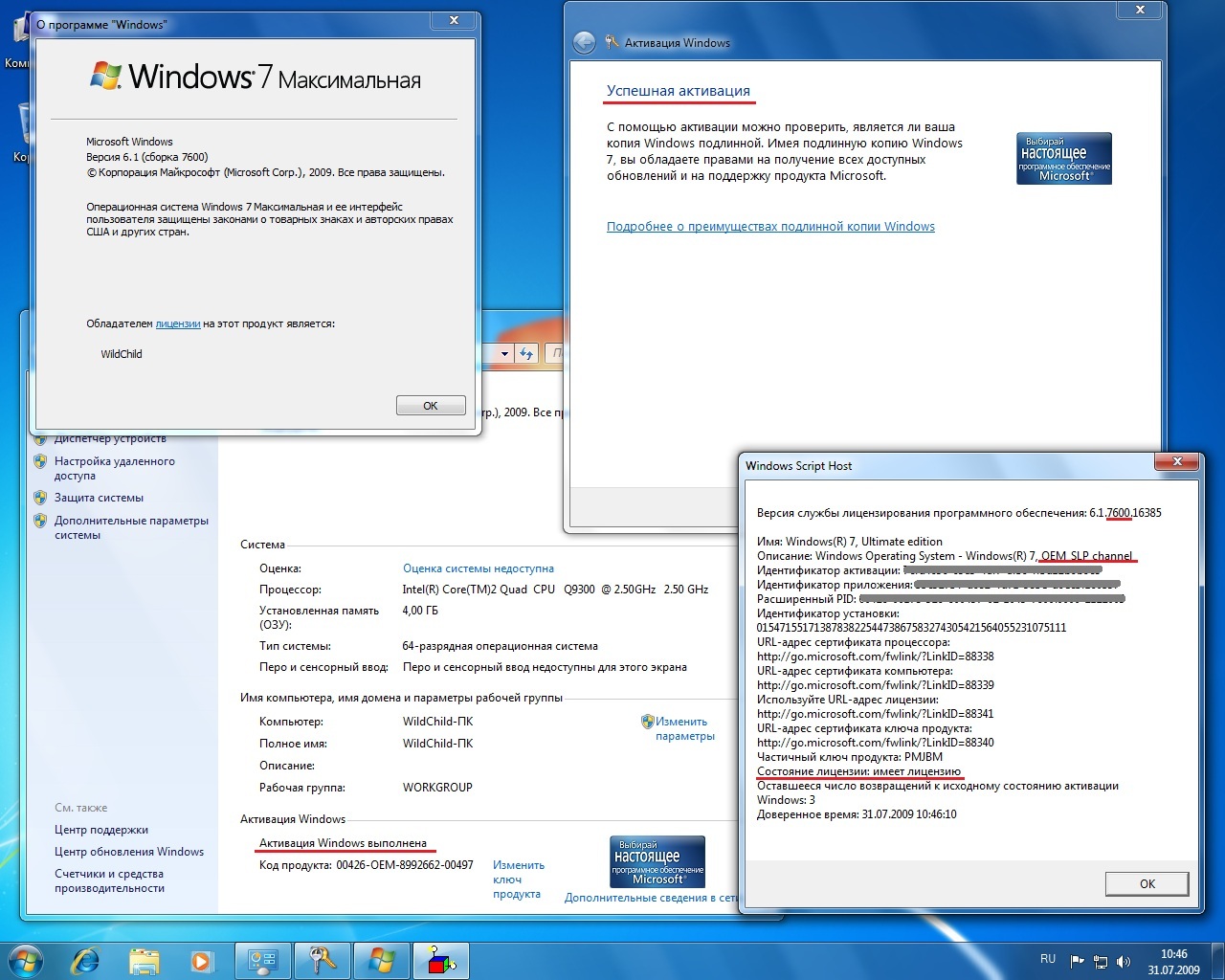1225x980 pixels.
Task: Switch to the Windows Script Host taskbar button
Action: [x=440, y=960]
